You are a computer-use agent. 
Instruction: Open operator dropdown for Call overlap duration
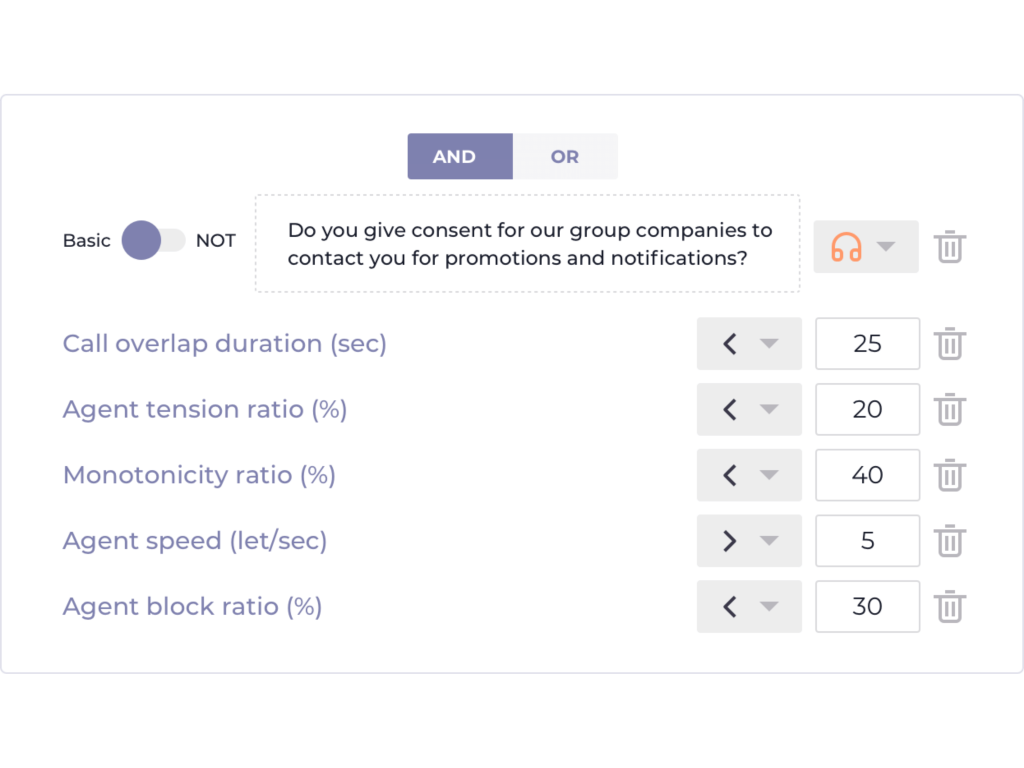coord(749,344)
